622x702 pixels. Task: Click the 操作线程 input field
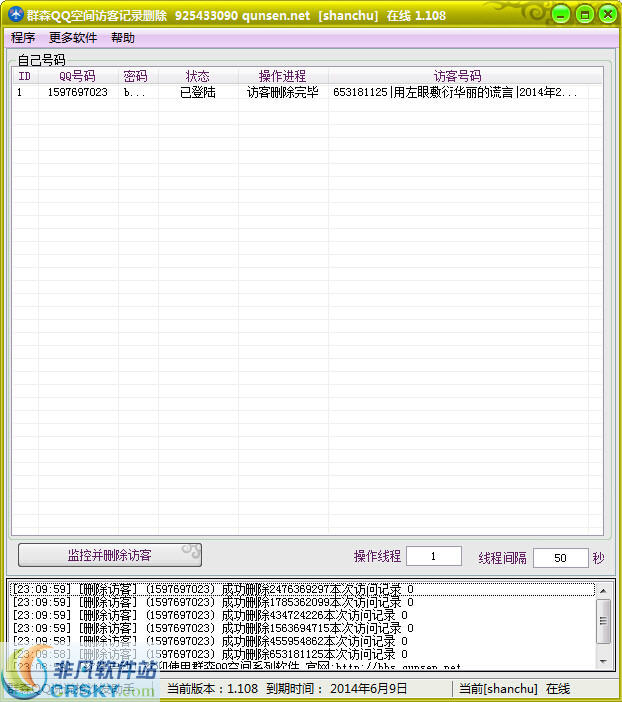pyautogui.click(x=433, y=556)
